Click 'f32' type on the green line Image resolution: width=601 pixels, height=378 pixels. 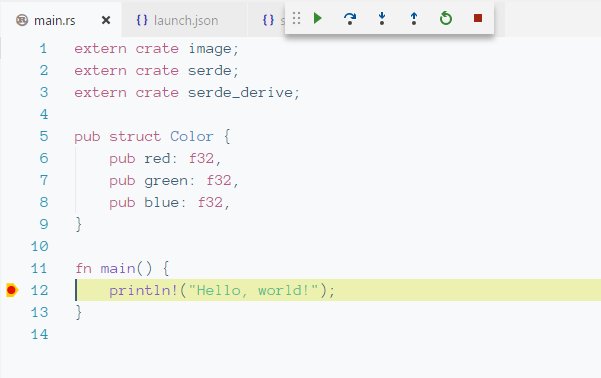coord(219,180)
